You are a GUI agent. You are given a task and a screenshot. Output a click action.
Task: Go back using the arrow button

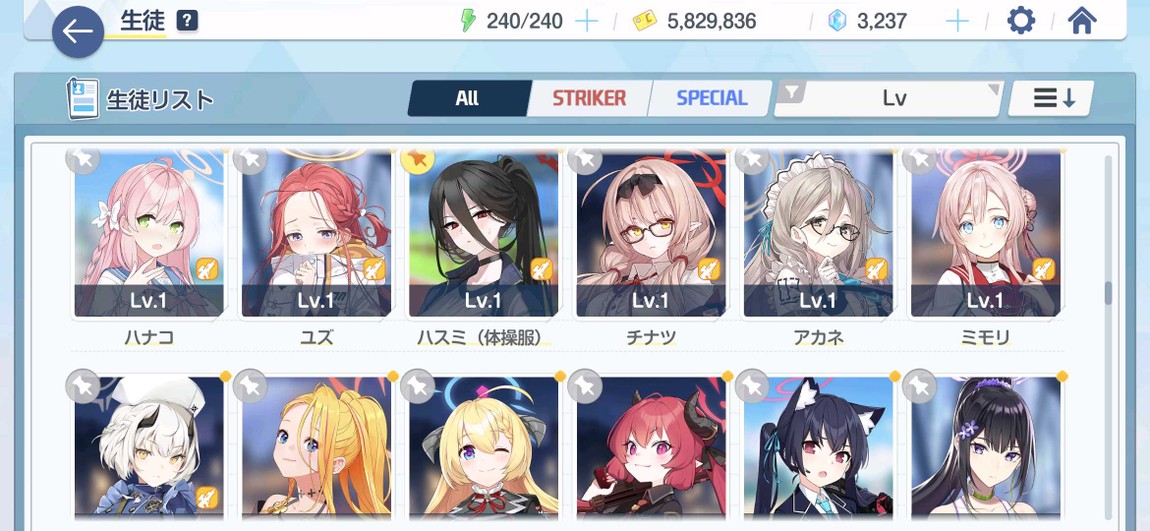click(x=78, y=32)
